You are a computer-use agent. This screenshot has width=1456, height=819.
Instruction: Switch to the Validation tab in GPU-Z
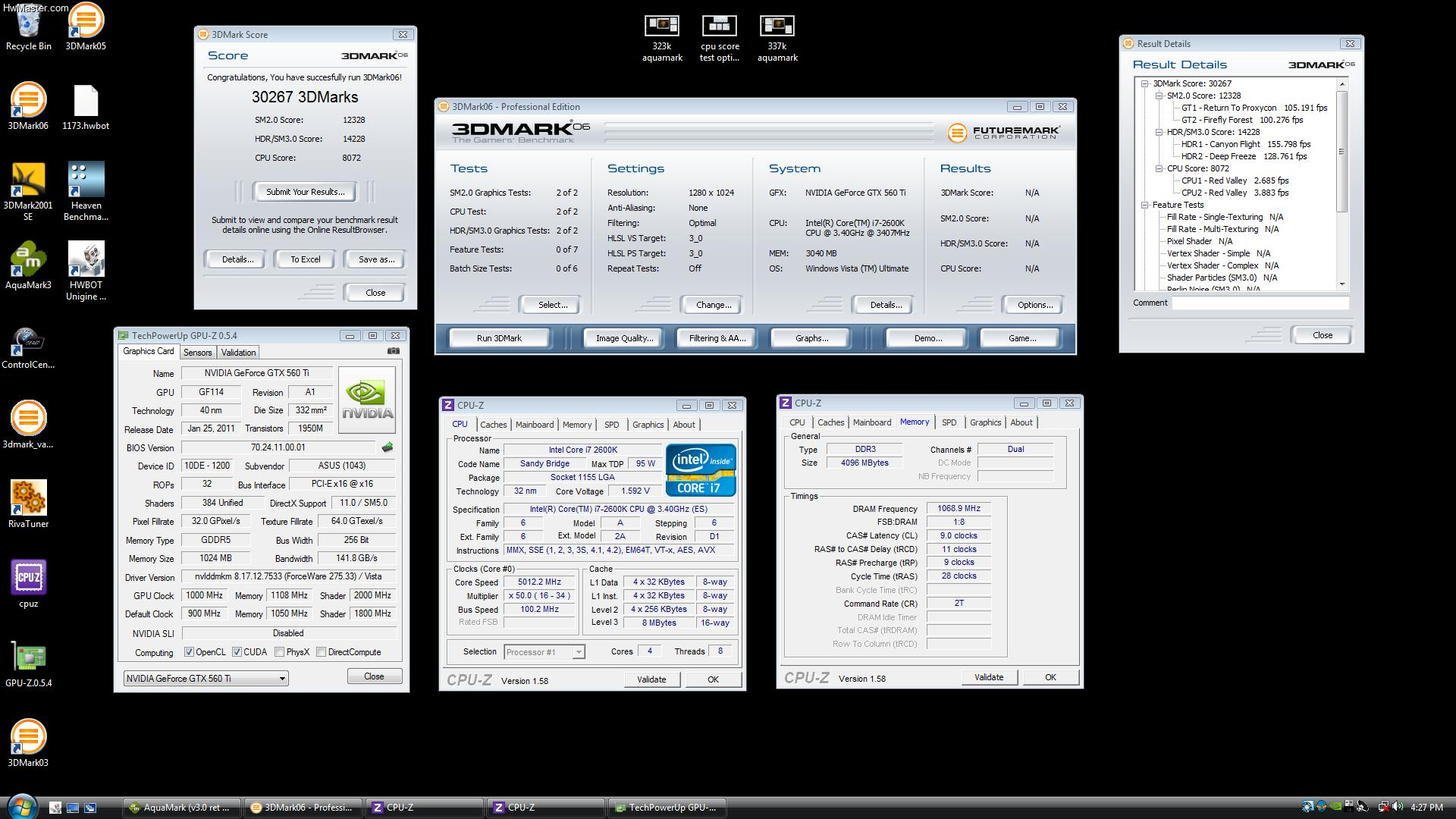click(238, 353)
